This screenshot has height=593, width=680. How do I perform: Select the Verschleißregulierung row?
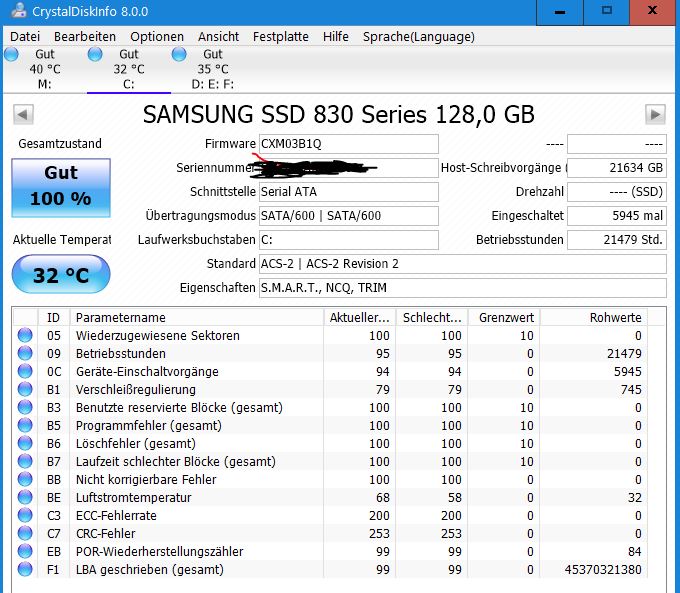[330, 390]
